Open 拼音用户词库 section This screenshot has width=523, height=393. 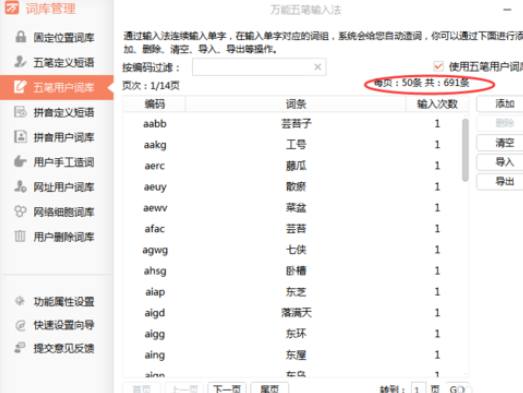click(57, 137)
